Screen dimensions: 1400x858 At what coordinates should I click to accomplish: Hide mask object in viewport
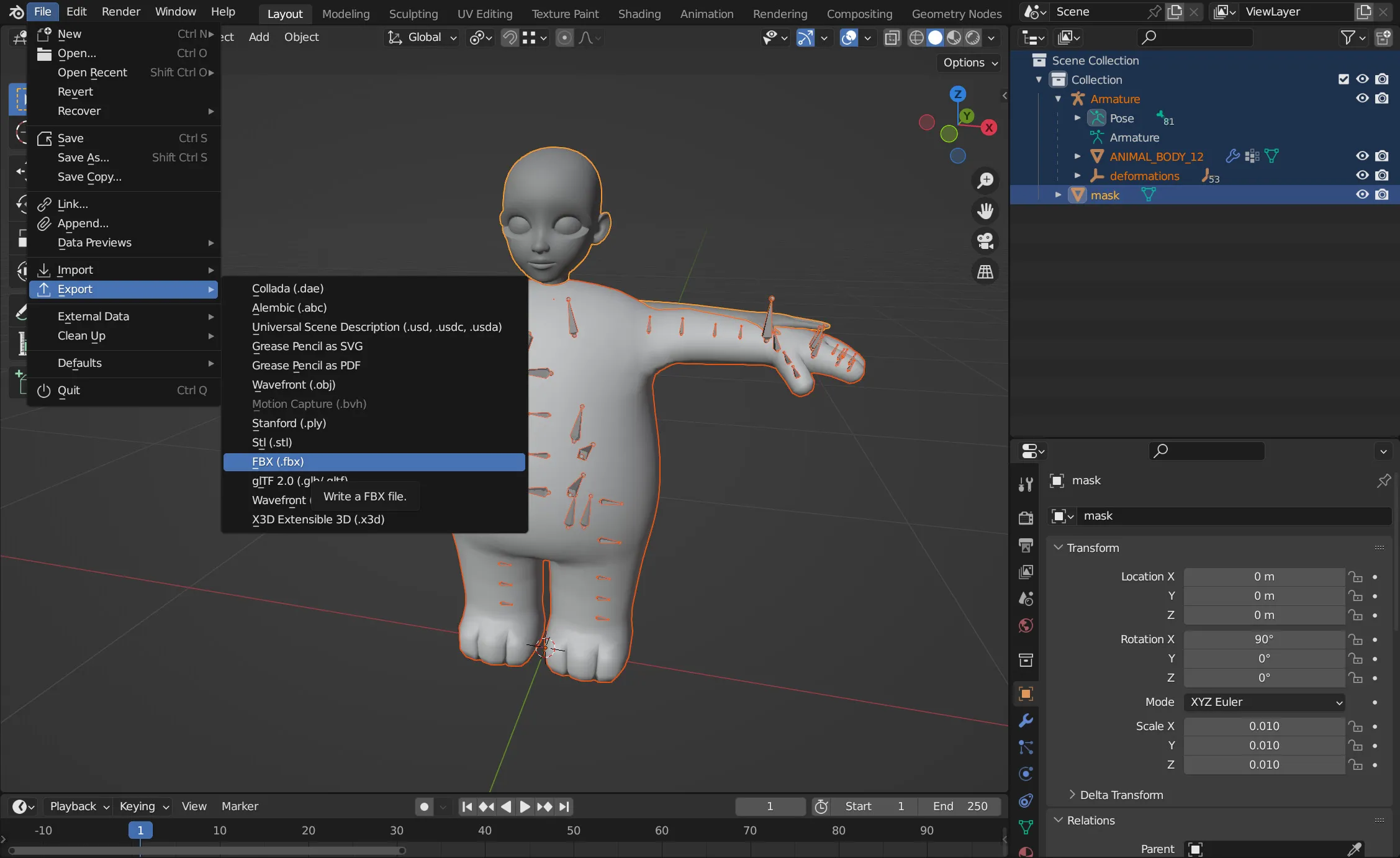pos(1362,194)
